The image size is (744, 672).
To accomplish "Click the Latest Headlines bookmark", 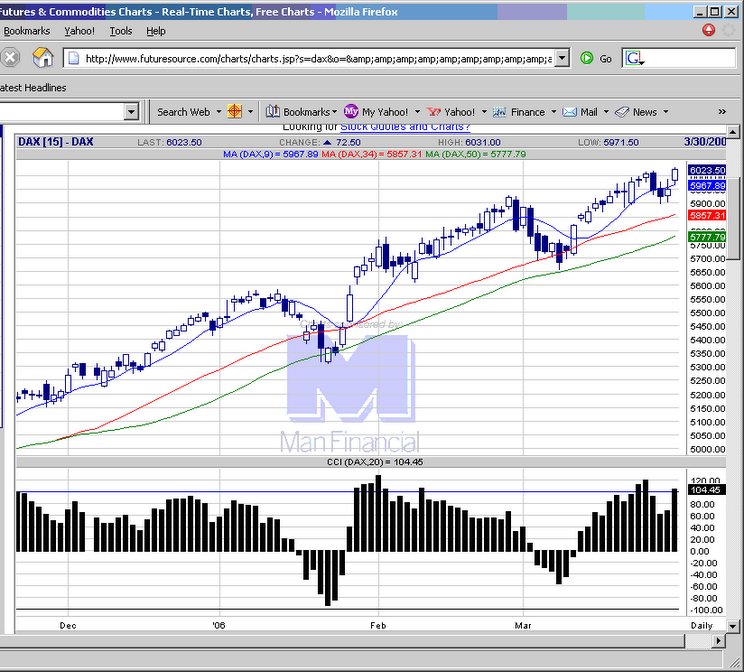I will 33,88.
